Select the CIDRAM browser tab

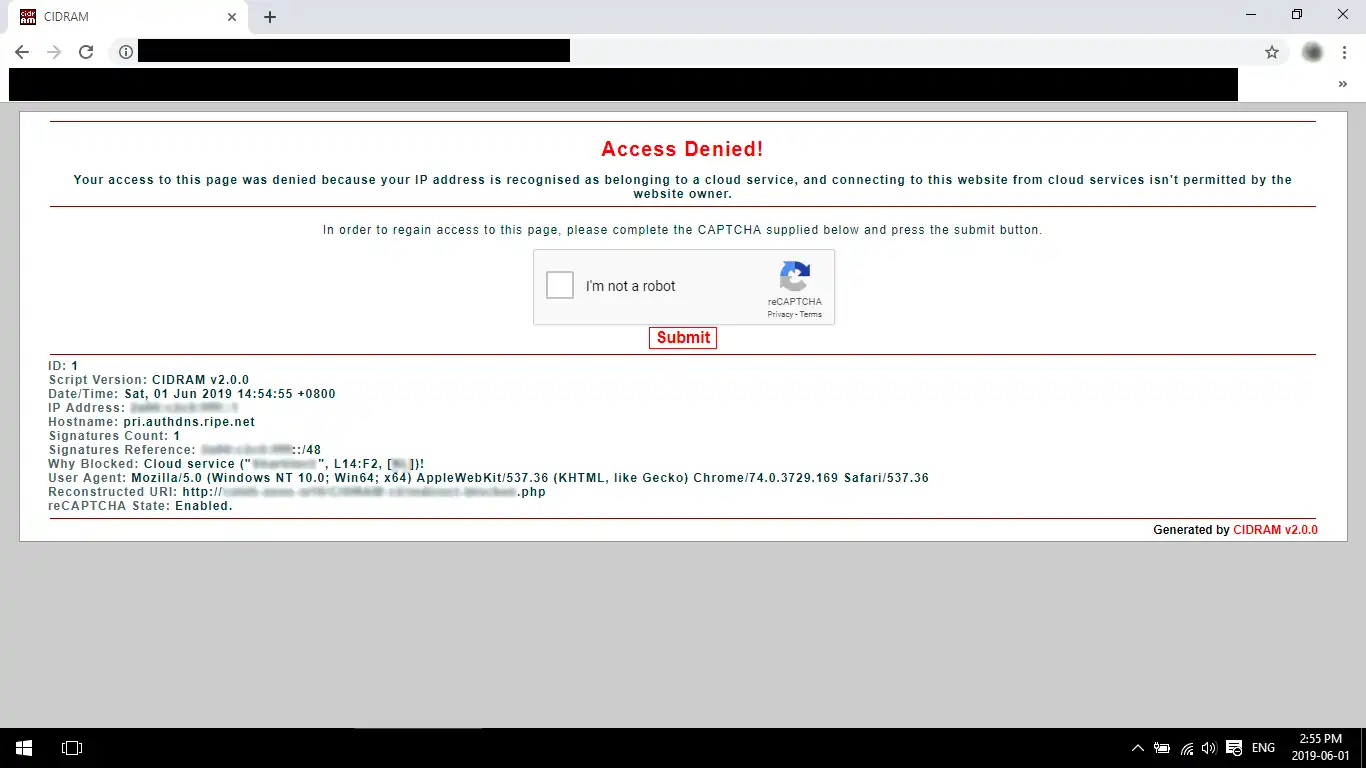click(128, 17)
